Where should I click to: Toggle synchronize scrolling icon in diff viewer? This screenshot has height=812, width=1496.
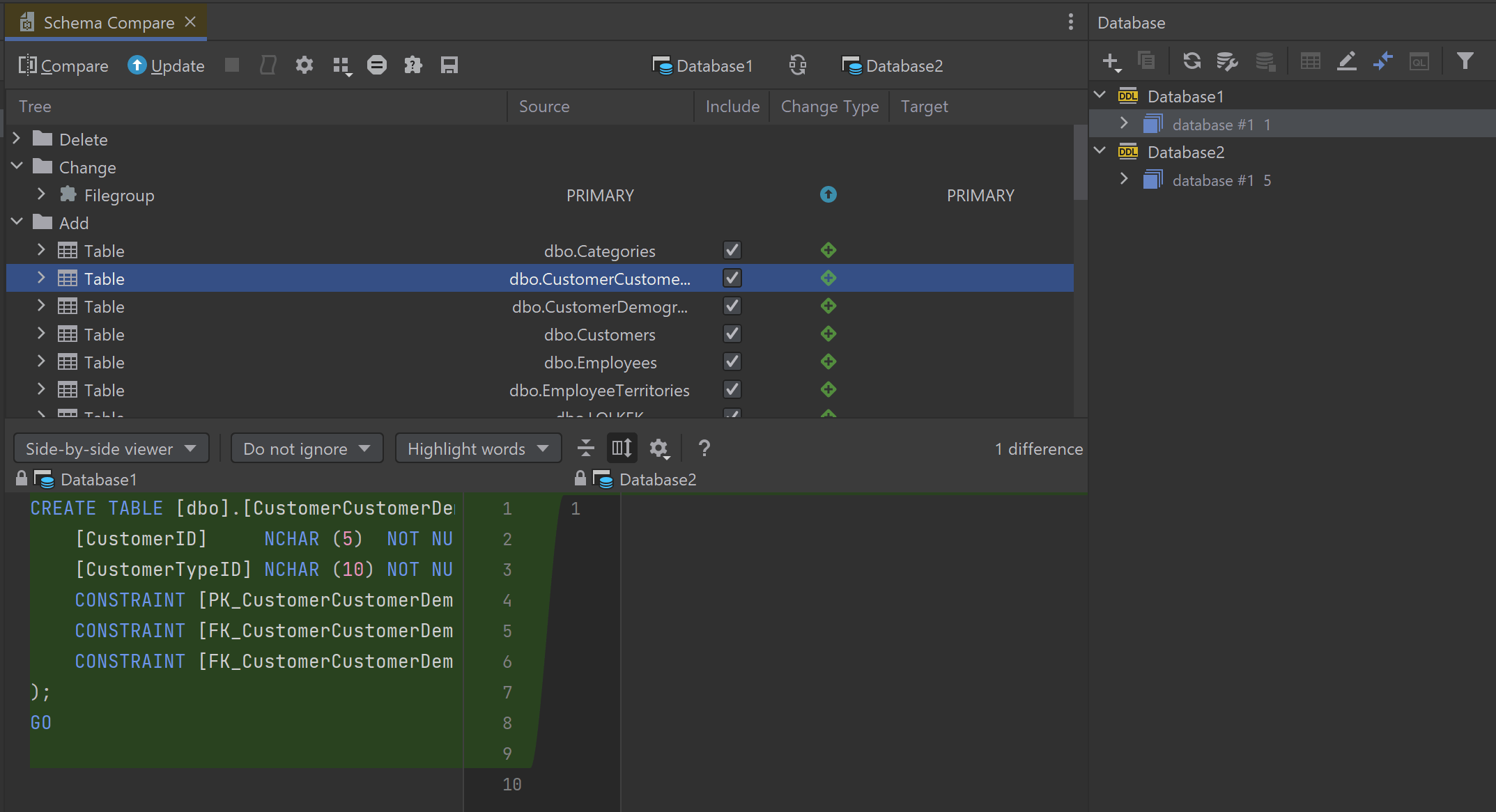point(622,448)
